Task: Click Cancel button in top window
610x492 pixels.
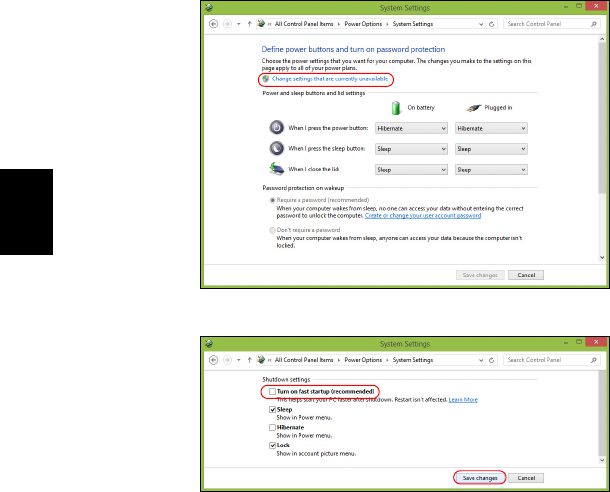Action: coord(526,275)
